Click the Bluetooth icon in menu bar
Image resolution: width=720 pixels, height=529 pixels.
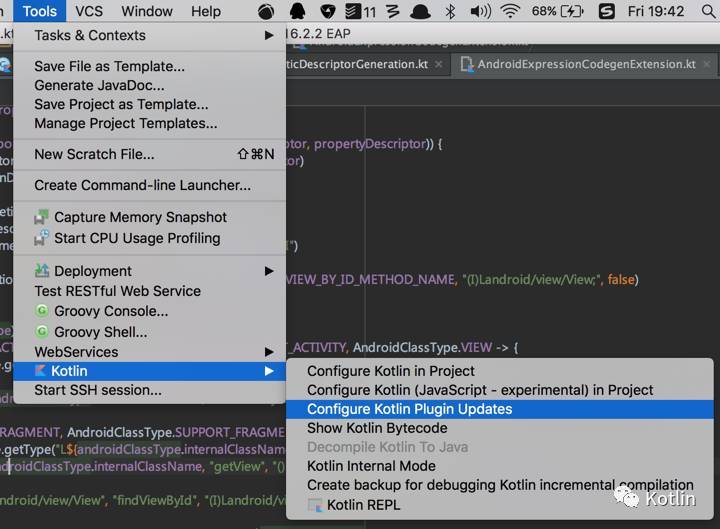(x=450, y=11)
